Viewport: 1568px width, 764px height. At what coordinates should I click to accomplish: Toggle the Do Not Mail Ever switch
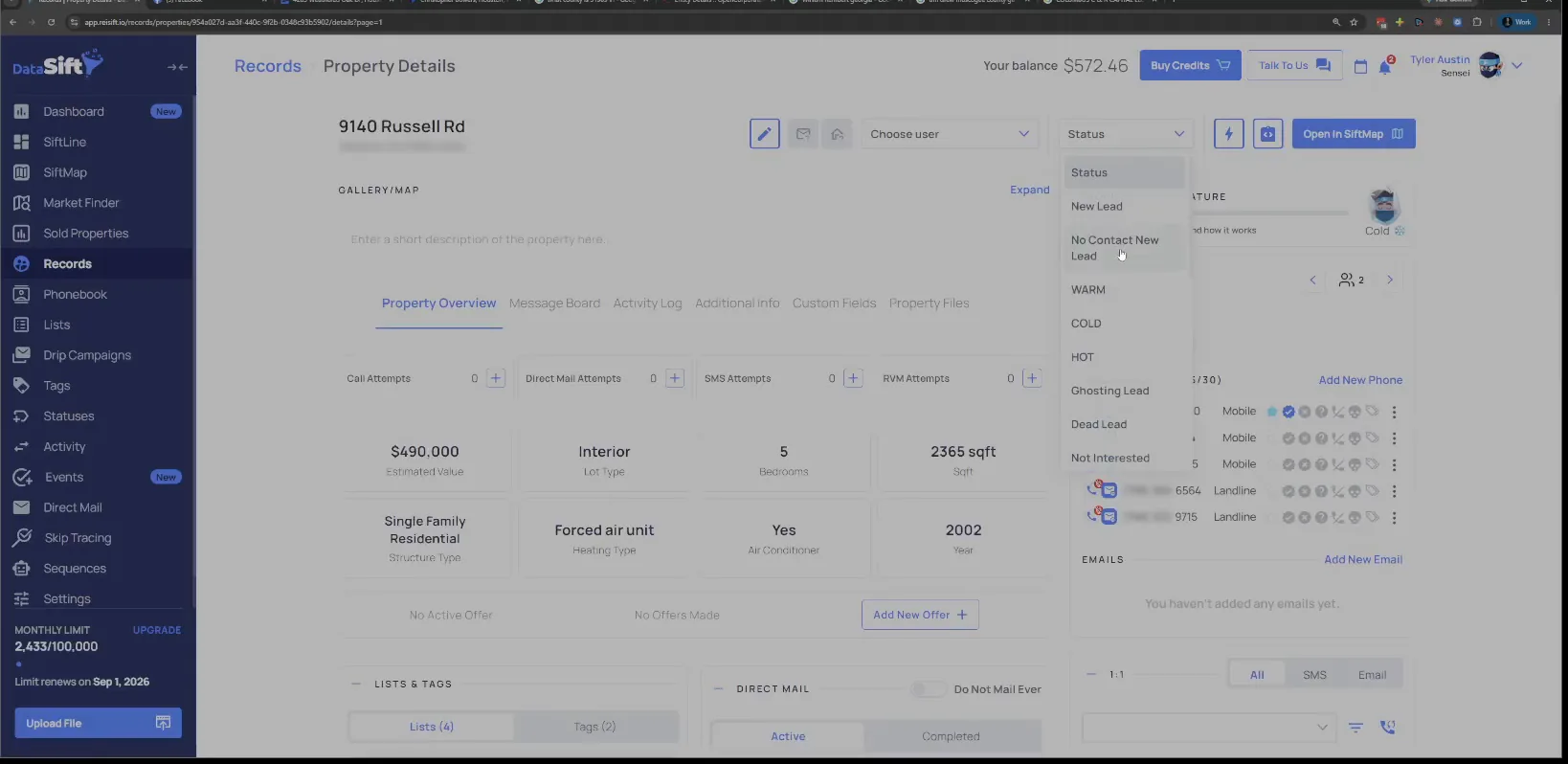(927, 689)
